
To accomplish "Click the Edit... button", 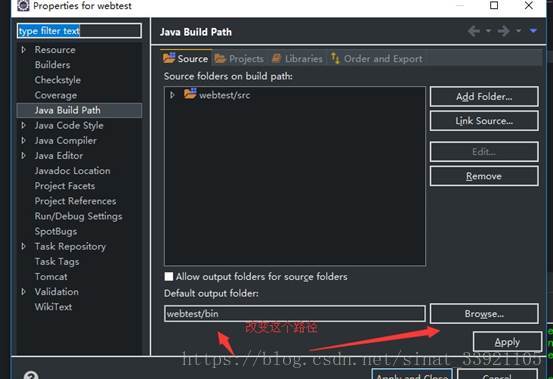I will 484,152.
